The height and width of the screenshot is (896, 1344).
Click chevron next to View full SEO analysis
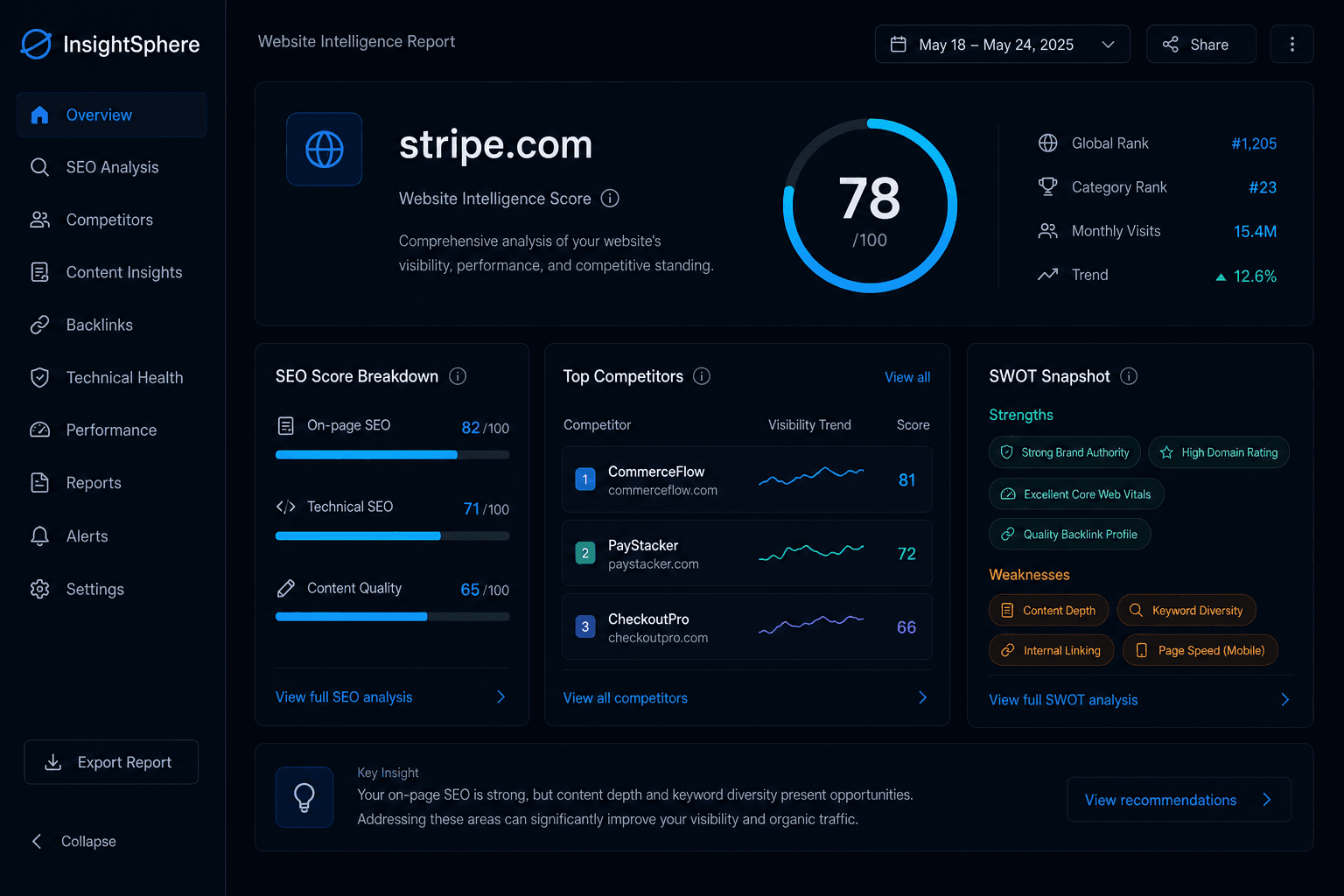pos(500,696)
